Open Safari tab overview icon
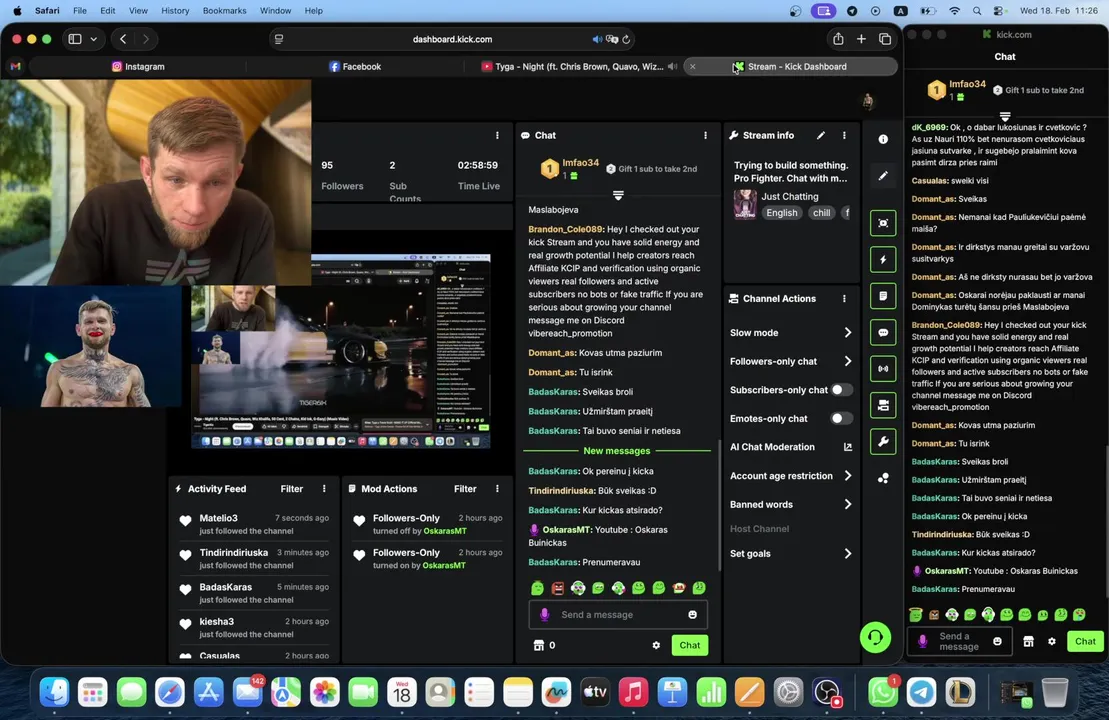This screenshot has height=720, width=1109. 885,39
